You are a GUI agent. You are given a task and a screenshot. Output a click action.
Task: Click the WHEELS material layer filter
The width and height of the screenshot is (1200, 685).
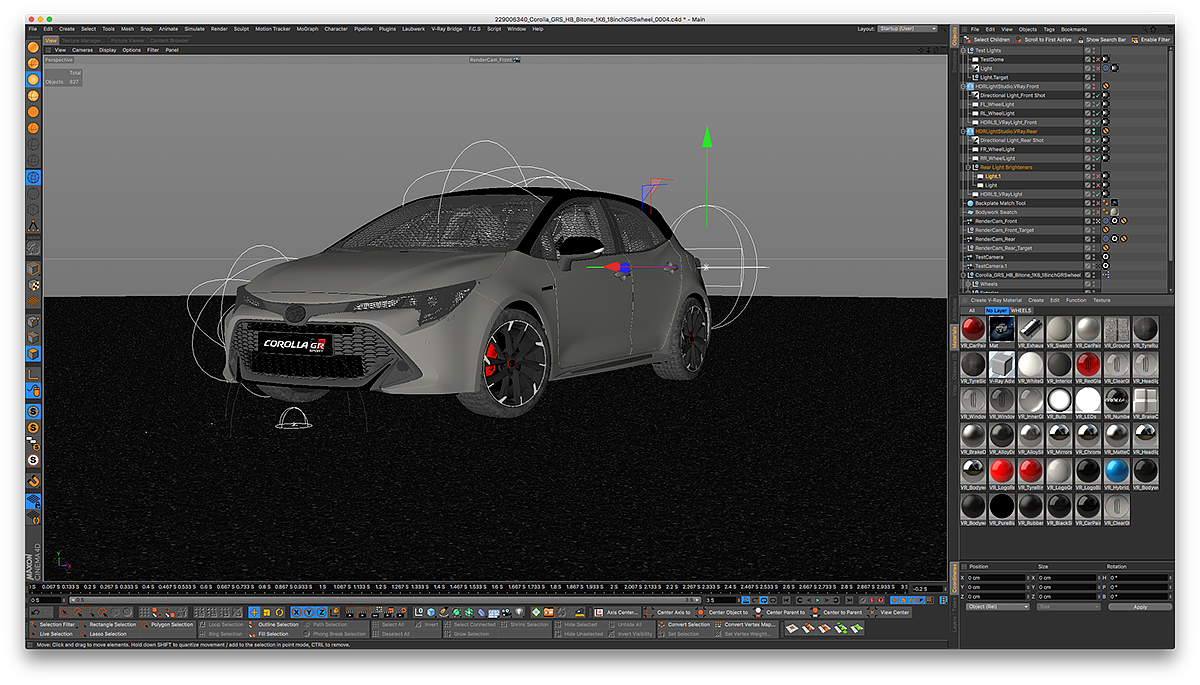click(1021, 310)
